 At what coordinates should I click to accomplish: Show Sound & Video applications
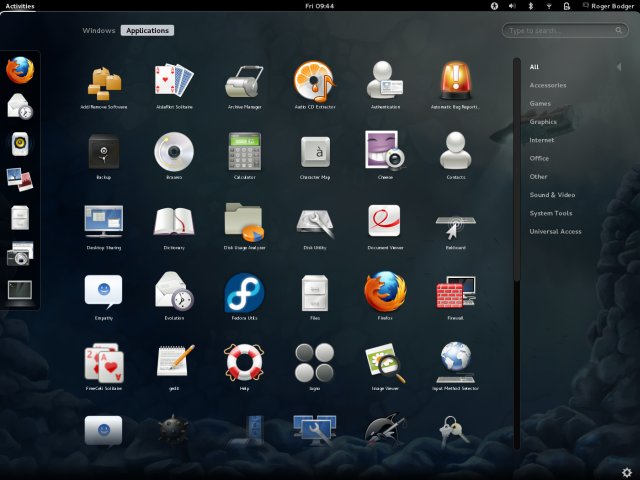tap(552, 195)
